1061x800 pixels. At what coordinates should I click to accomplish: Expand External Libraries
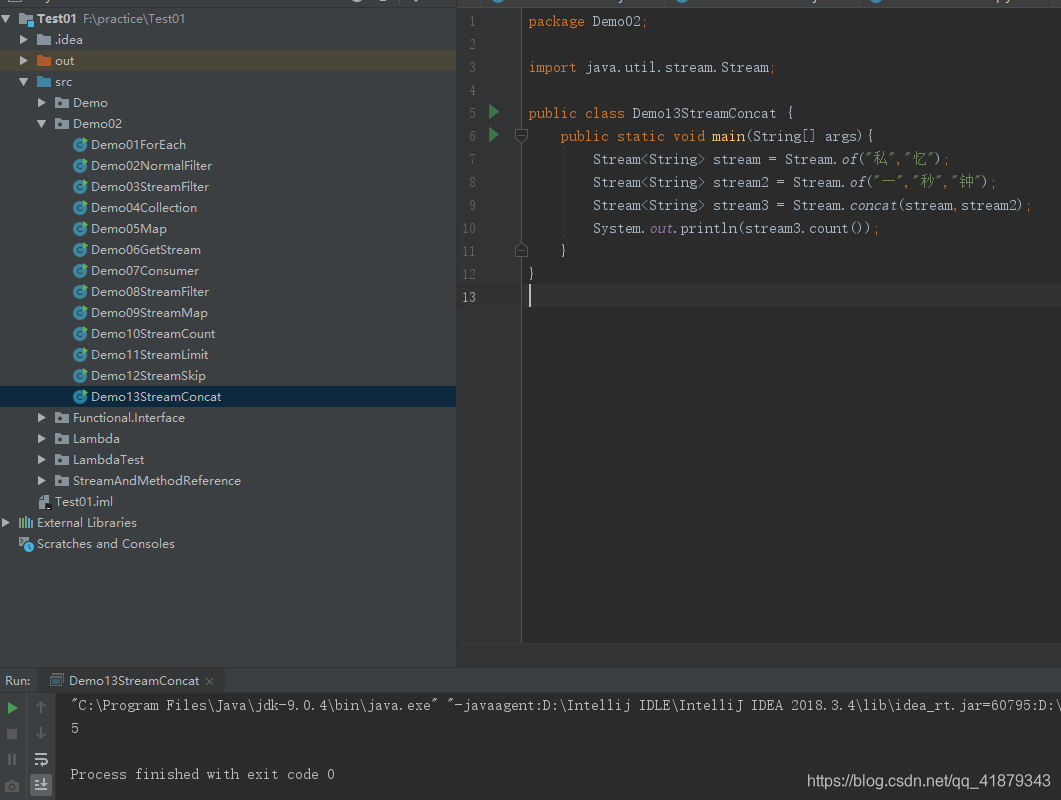point(7,522)
